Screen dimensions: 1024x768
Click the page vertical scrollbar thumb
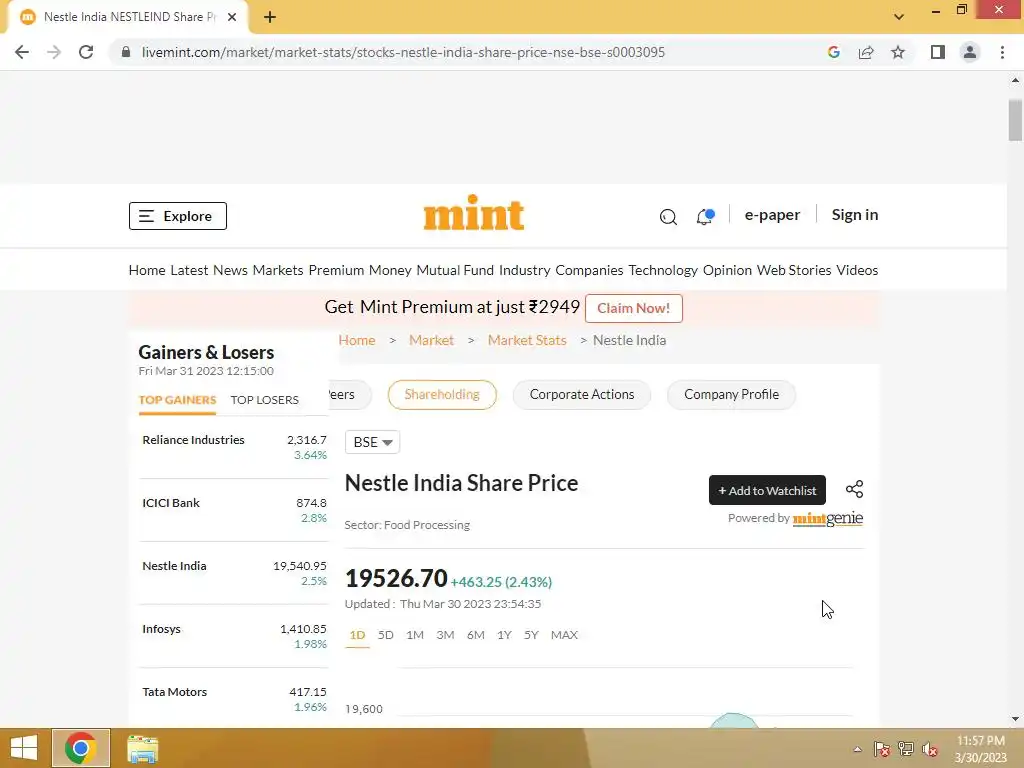coord(1015,120)
